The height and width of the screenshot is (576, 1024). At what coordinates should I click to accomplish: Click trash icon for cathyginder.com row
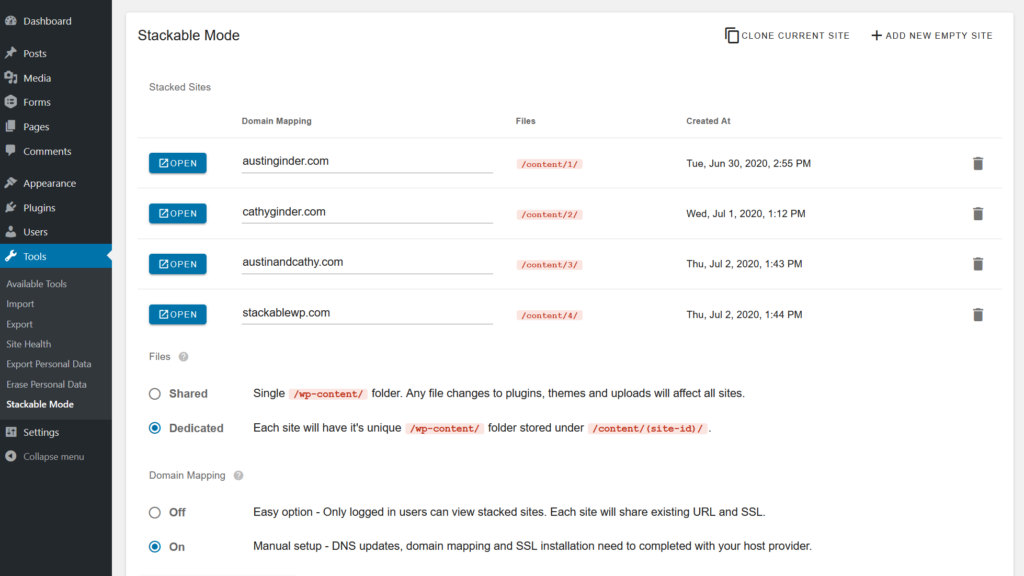point(978,213)
